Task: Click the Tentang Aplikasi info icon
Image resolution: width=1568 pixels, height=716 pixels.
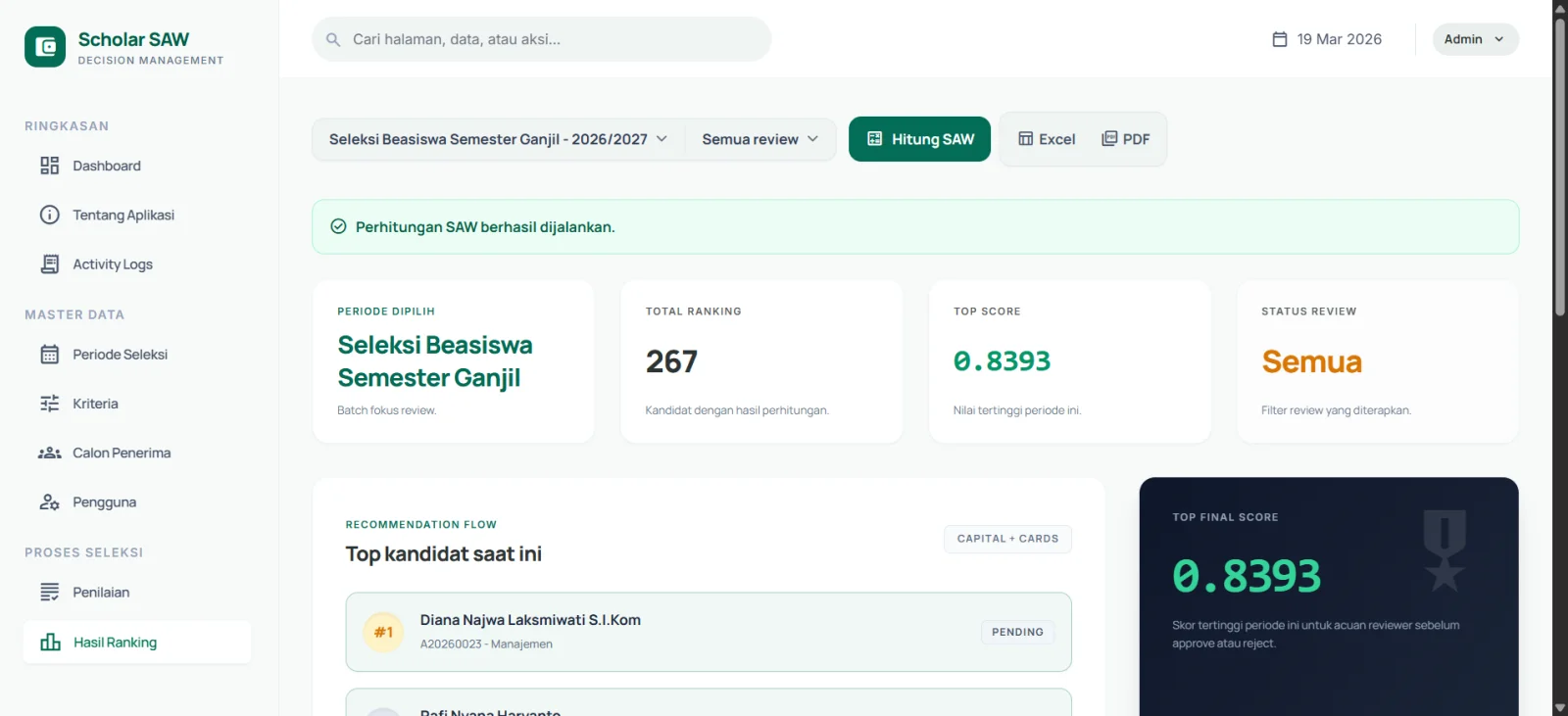Action: click(x=50, y=215)
